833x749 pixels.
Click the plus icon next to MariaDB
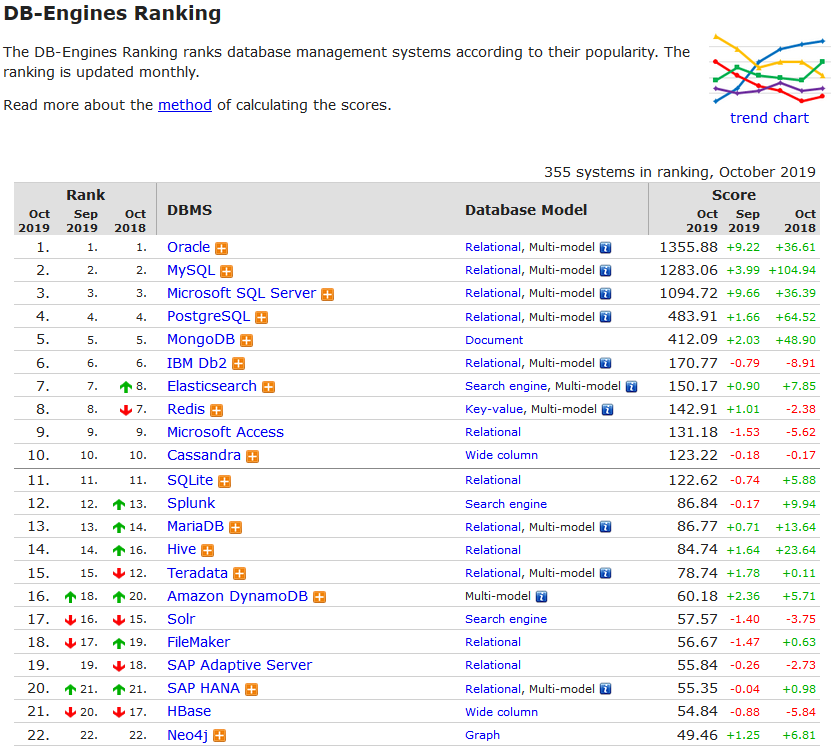point(235,527)
